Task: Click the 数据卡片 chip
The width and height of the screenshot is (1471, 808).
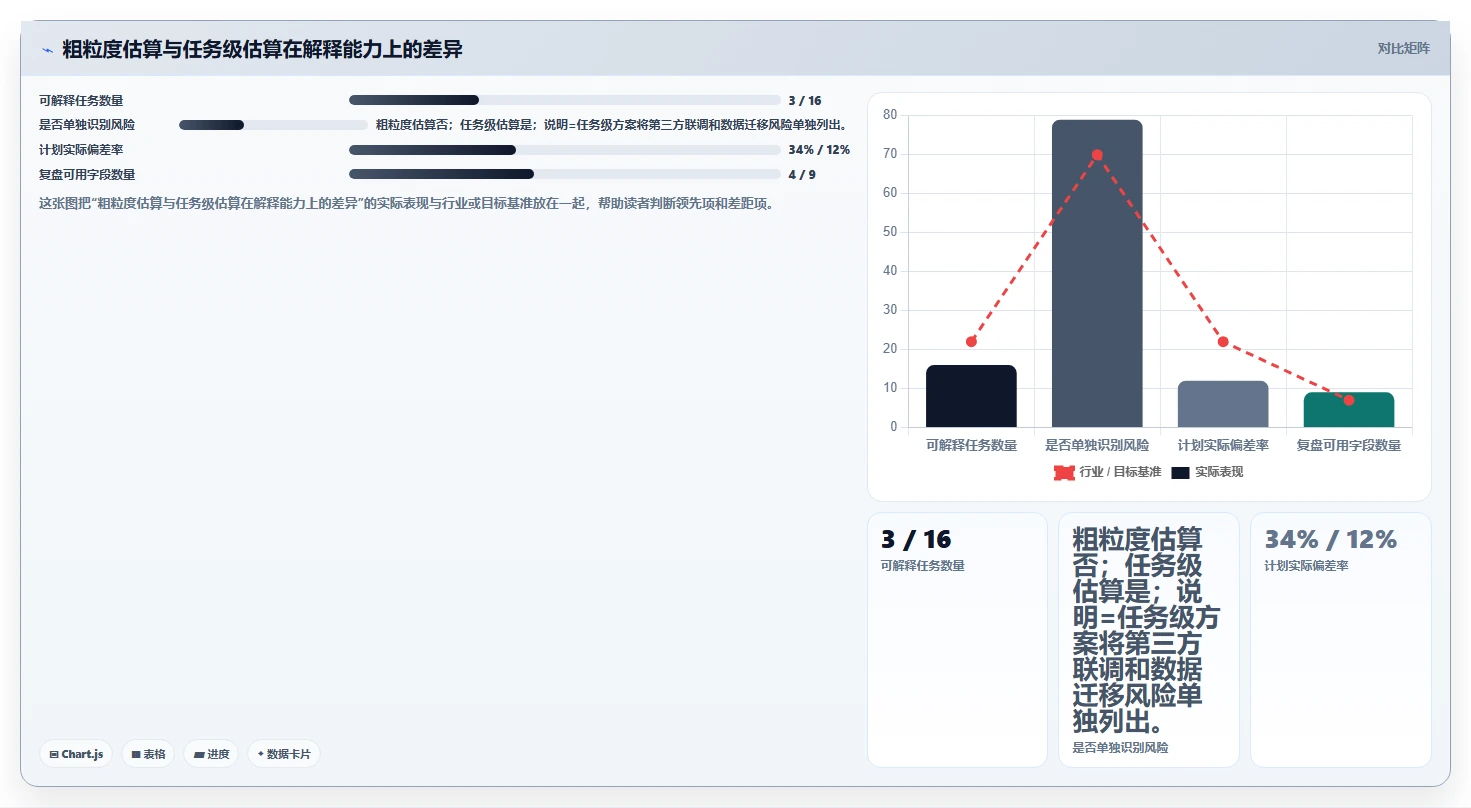Action: (283, 754)
